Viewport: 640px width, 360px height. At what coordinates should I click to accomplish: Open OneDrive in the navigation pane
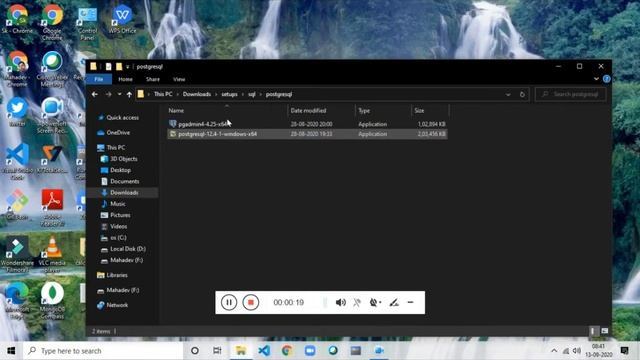pyautogui.click(x=118, y=133)
